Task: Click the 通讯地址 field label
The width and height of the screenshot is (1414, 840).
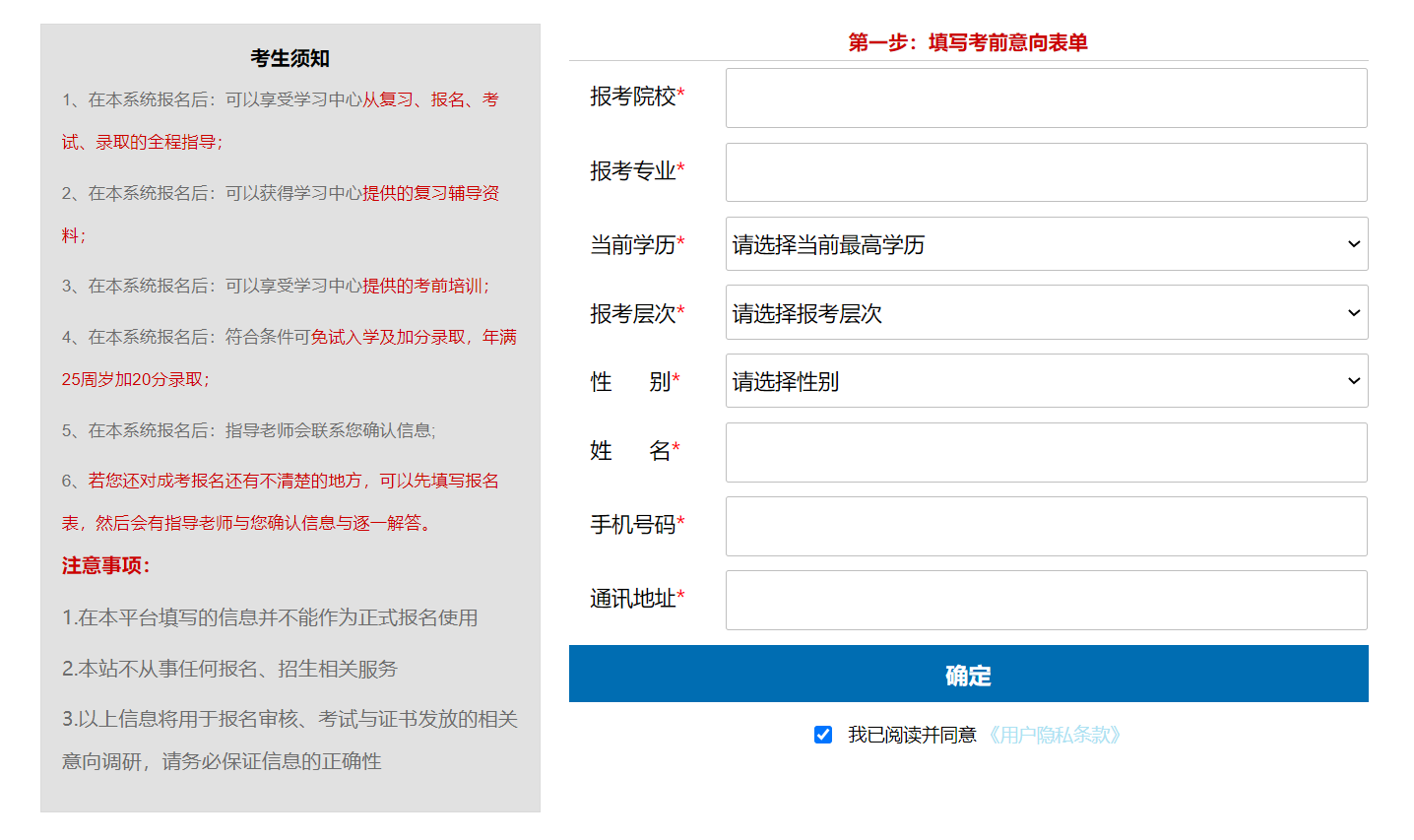Action: pyautogui.click(x=637, y=599)
